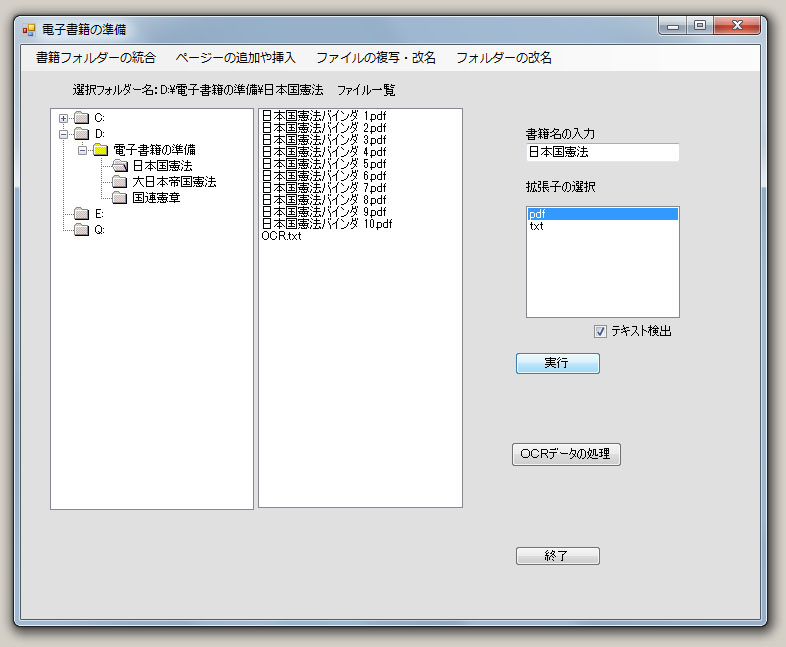786x647 pixels.
Task: Expand the C: drive tree node
Action: [x=63, y=118]
